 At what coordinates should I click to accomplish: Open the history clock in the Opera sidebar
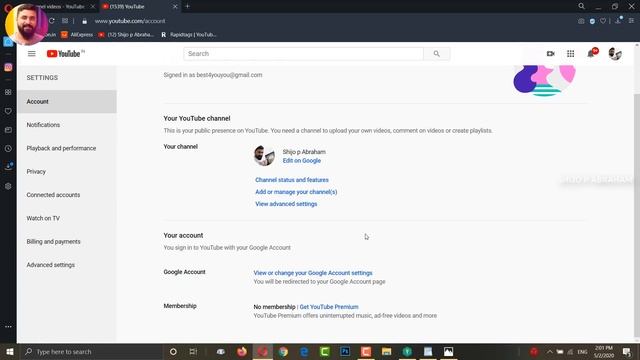click(8, 149)
